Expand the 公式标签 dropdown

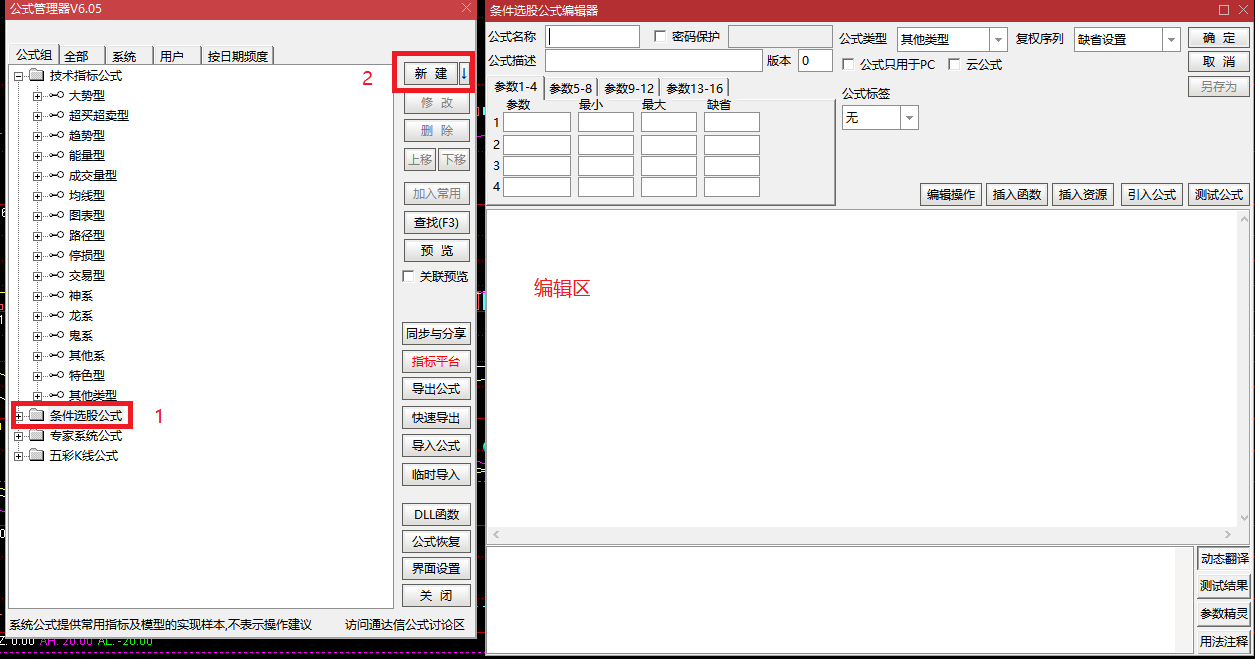click(909, 118)
